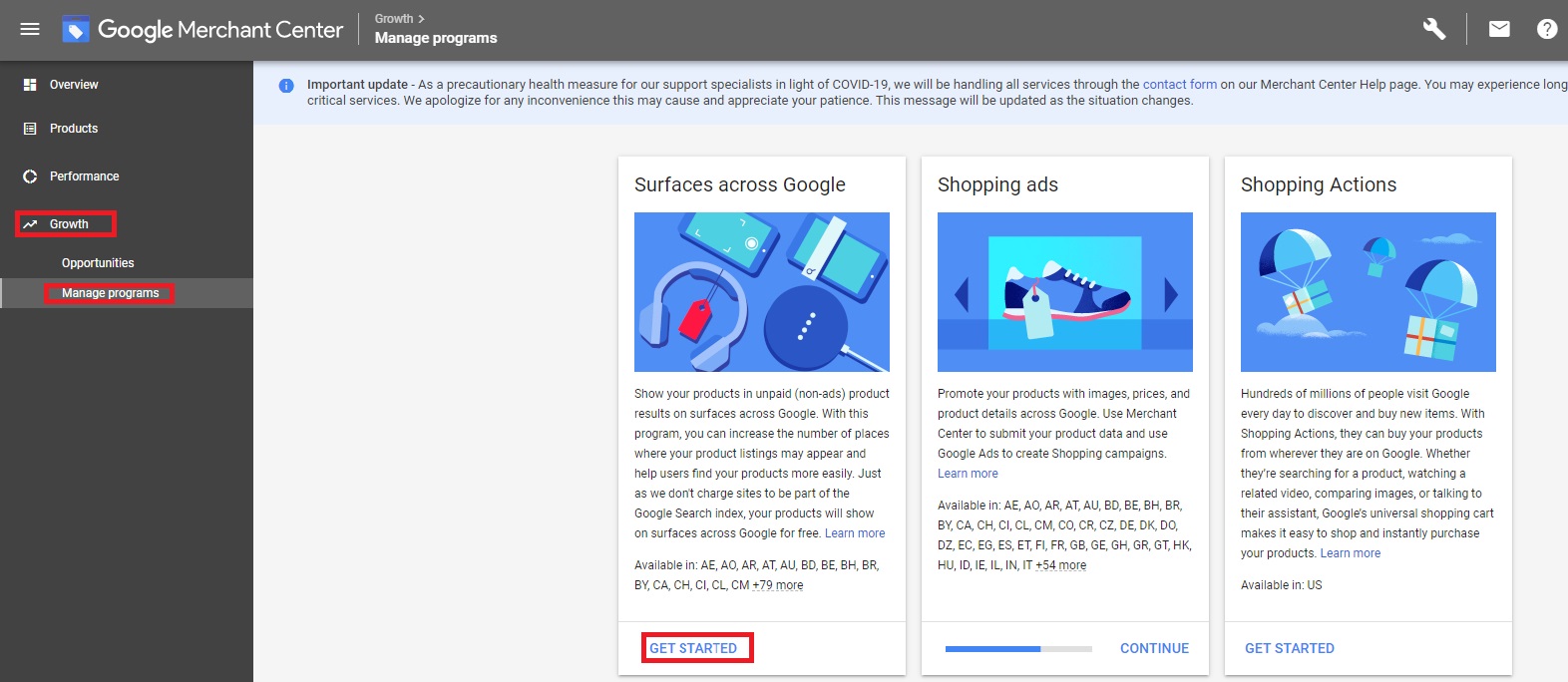The image size is (1568, 682).
Task: Open Performance in the sidebar
Action: click(x=85, y=176)
